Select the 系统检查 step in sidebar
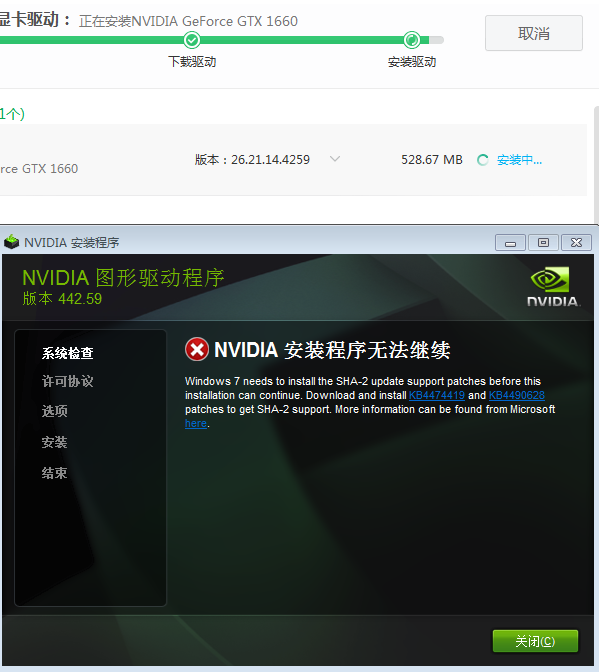 (67, 353)
